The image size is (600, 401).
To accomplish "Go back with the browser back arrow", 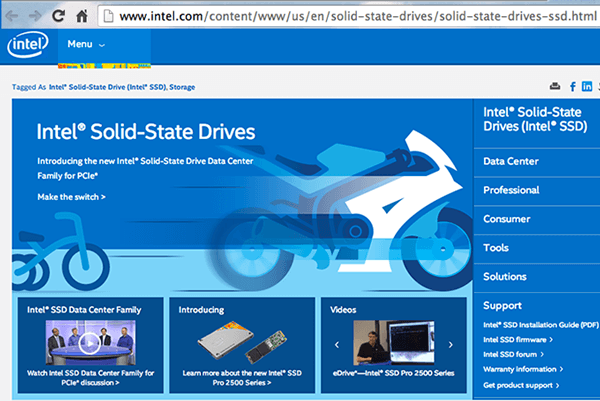I will point(12,16).
